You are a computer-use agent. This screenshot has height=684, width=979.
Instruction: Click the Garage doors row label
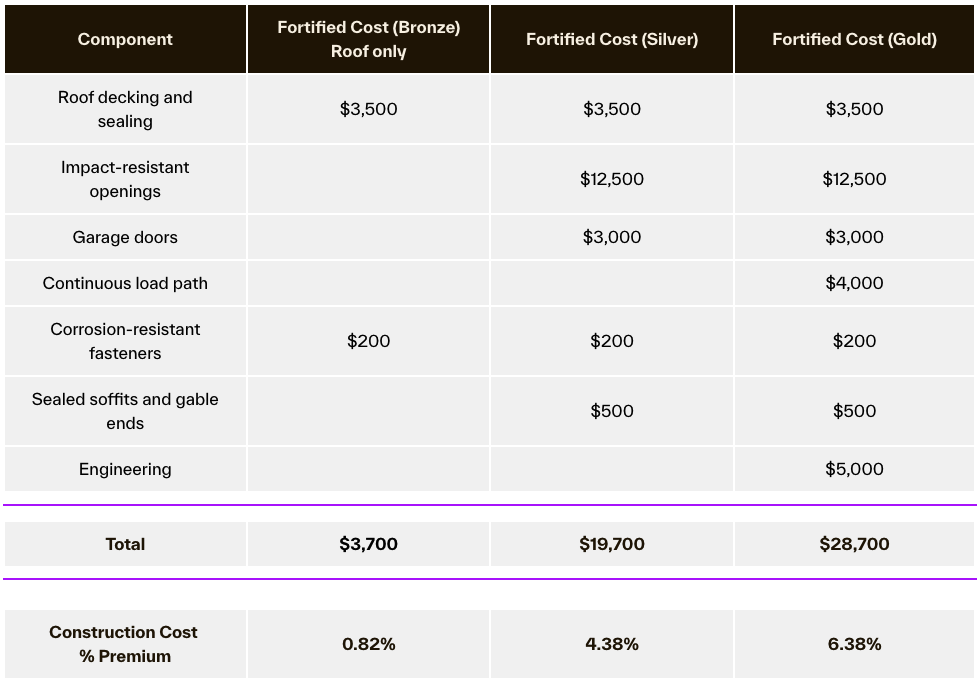point(125,237)
